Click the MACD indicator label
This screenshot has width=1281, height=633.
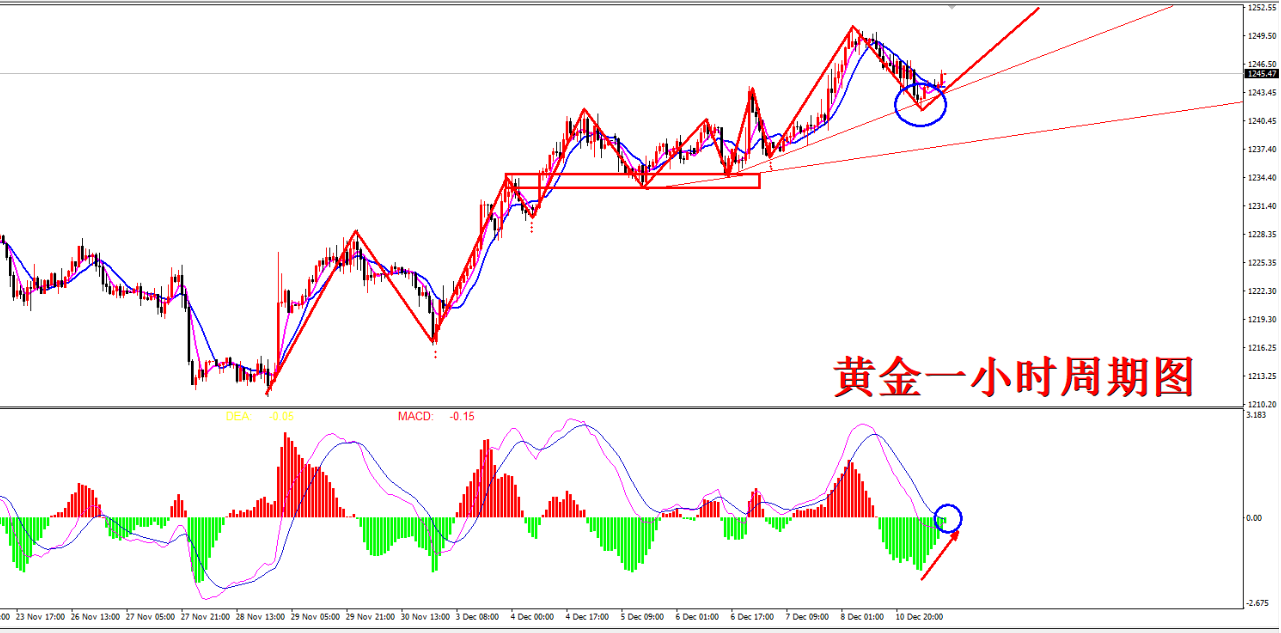click(x=414, y=415)
